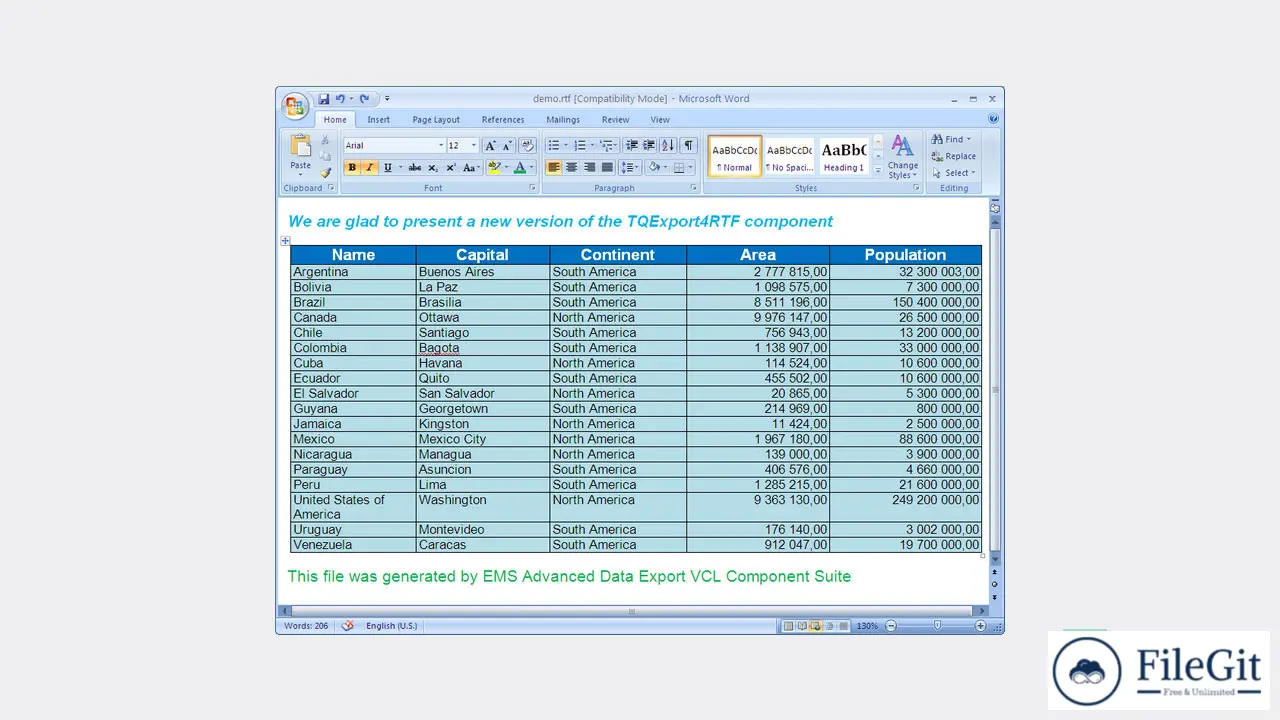
Task: Decrease paragraph indent
Action: point(632,146)
